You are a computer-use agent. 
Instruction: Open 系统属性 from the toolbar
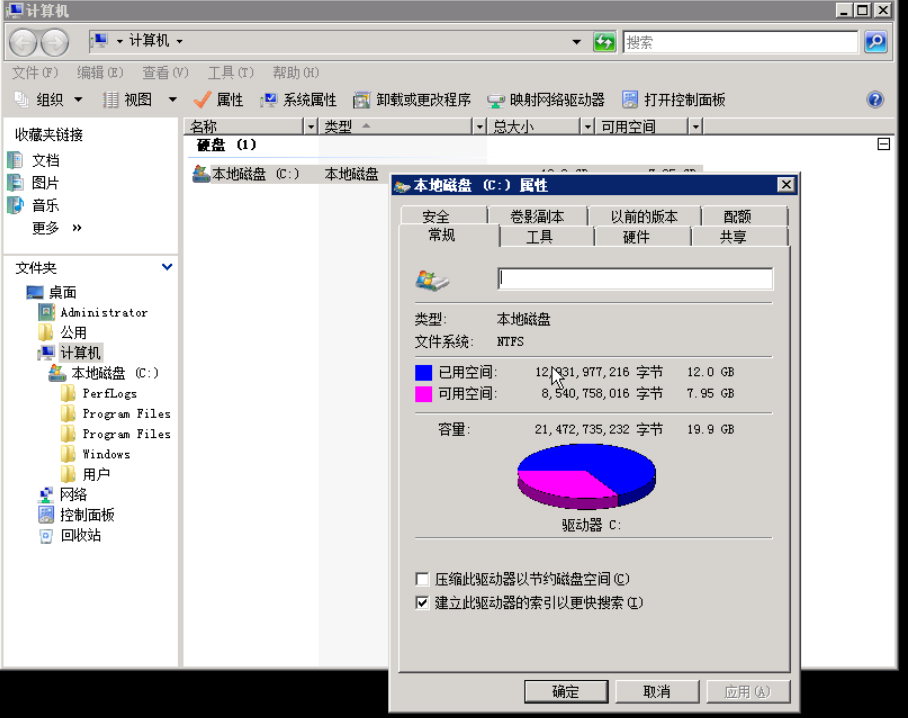click(x=298, y=100)
